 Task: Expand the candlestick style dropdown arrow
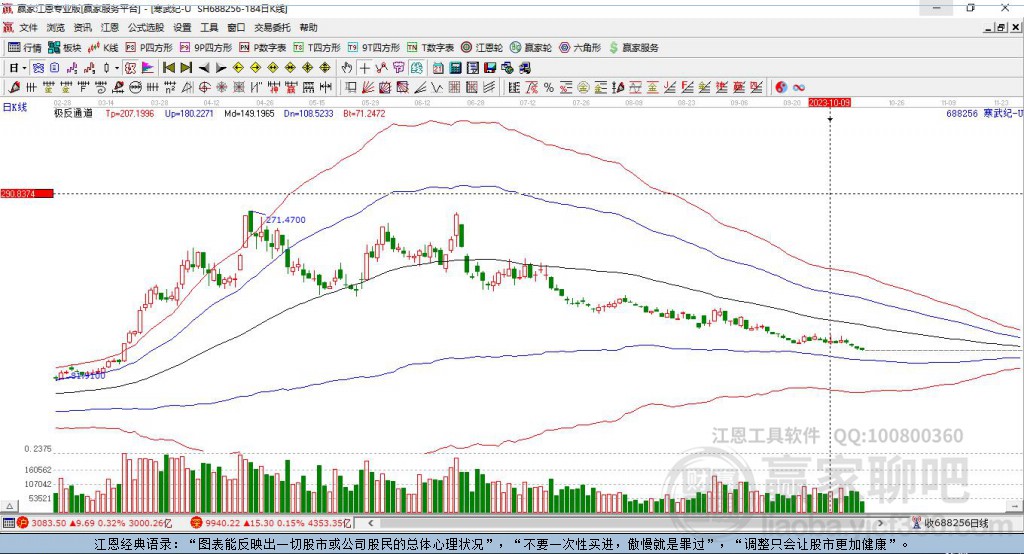click(x=117, y=68)
